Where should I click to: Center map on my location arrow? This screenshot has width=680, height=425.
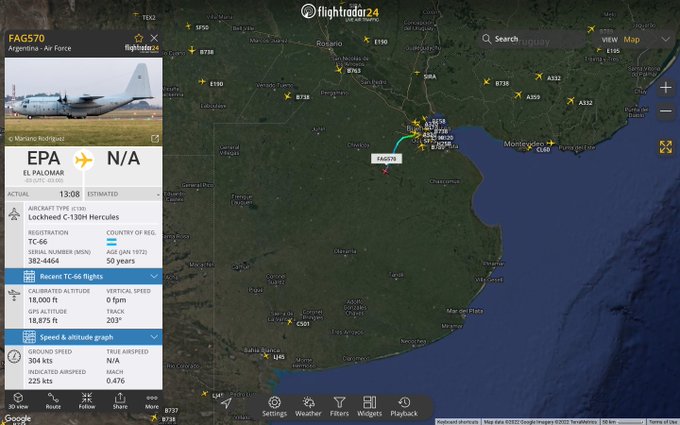[x=226, y=403]
